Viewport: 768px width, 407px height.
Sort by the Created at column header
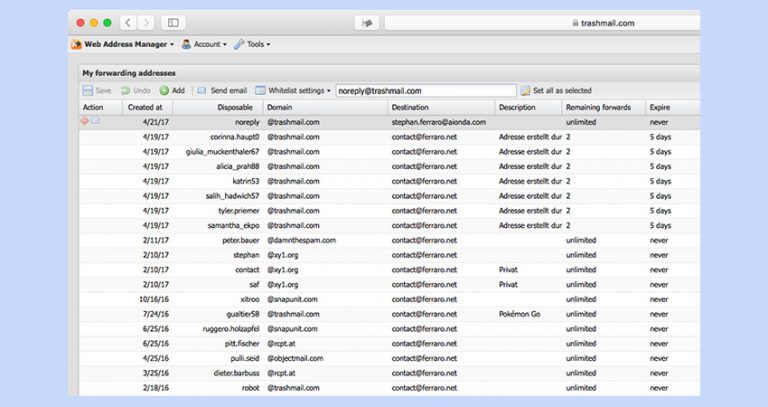point(147,107)
